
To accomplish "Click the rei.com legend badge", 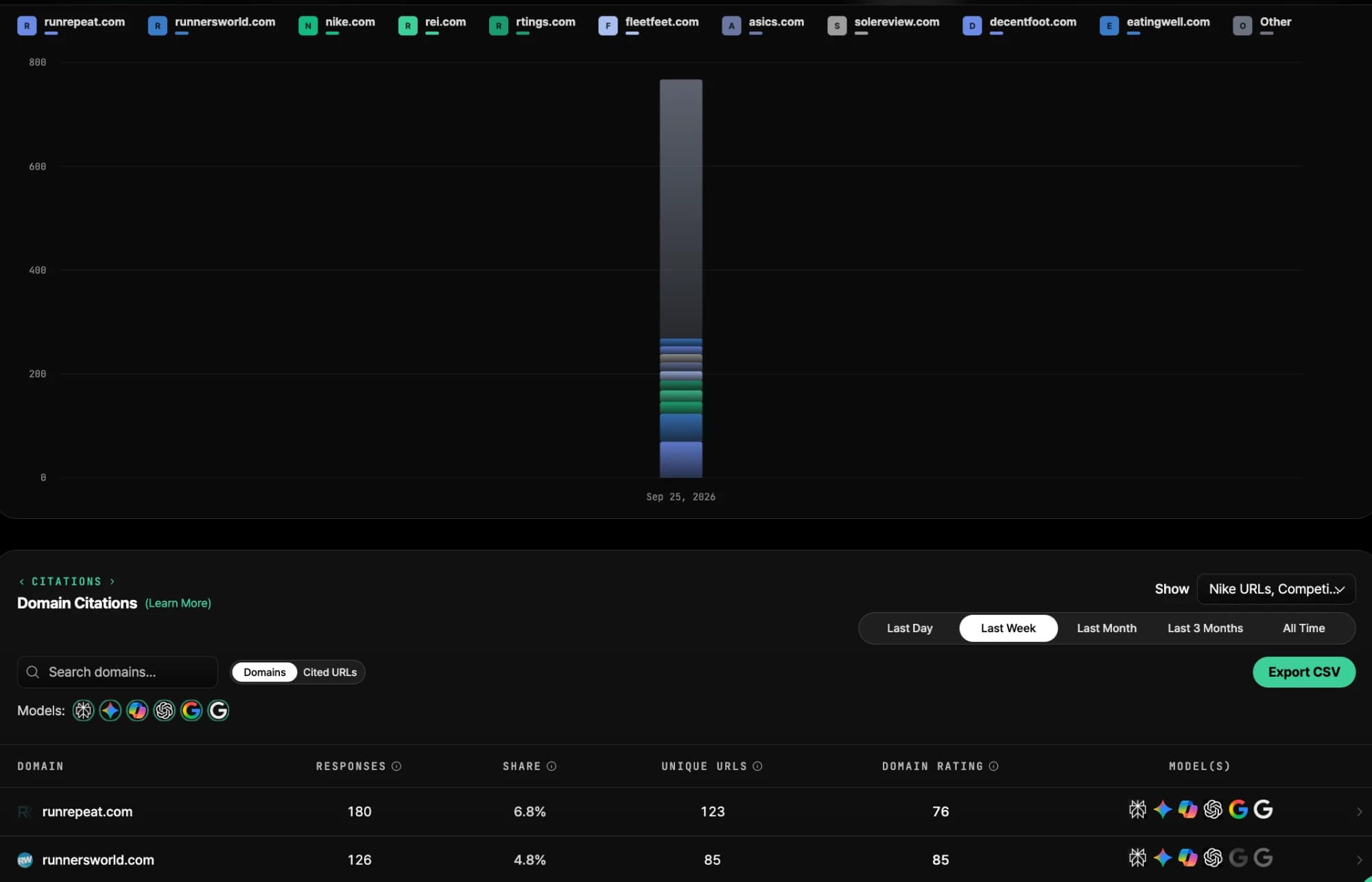I will pos(407,26).
